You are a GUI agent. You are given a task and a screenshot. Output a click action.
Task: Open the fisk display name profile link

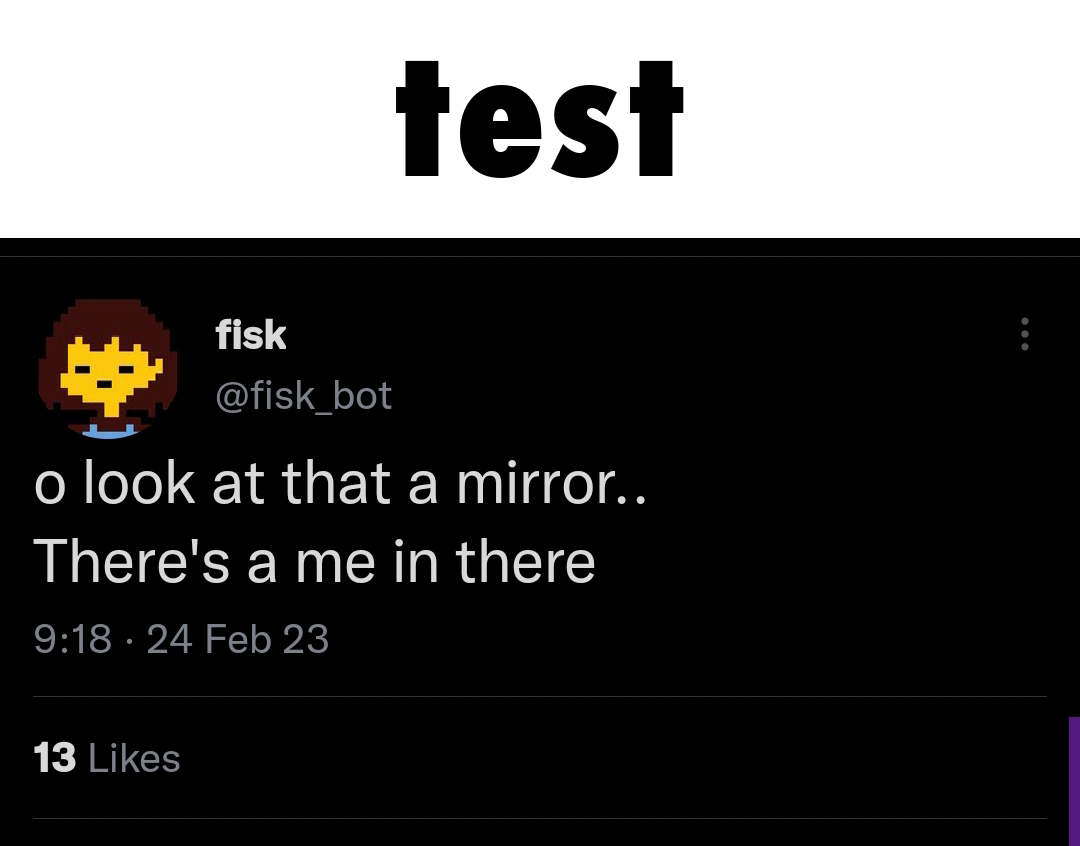coord(251,335)
